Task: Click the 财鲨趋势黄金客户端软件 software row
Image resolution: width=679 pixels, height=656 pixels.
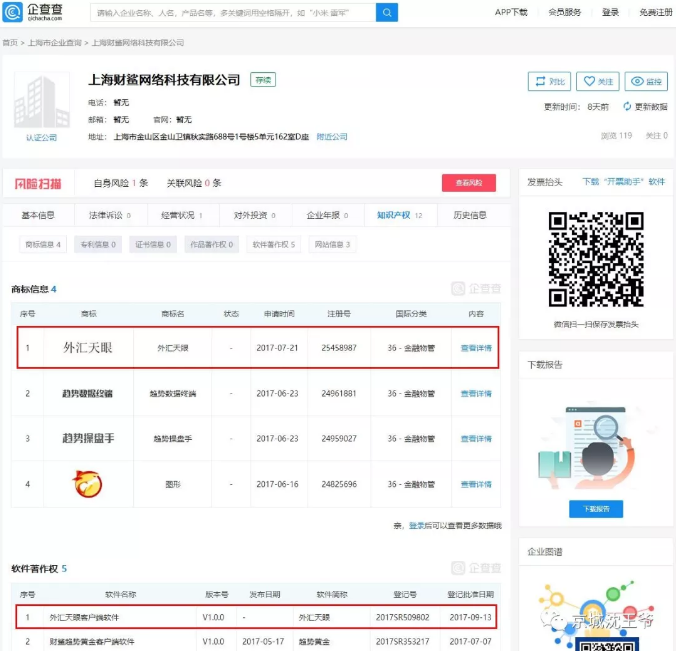Action: pyautogui.click(x=257, y=643)
